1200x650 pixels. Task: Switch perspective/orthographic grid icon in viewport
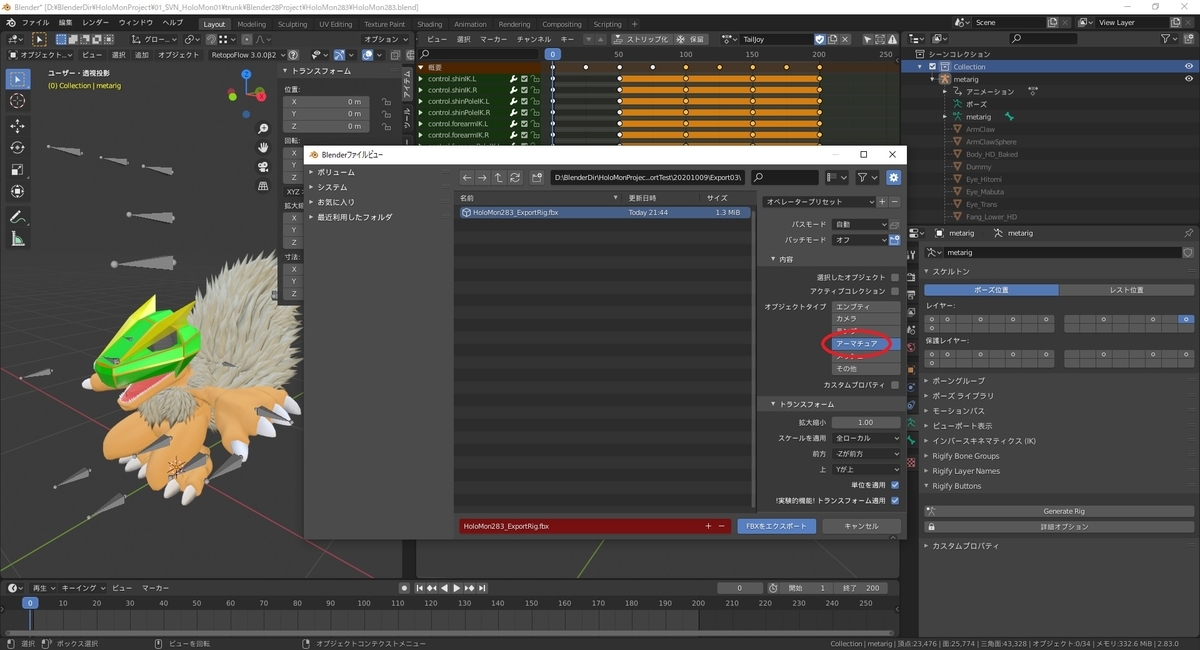tap(264, 186)
